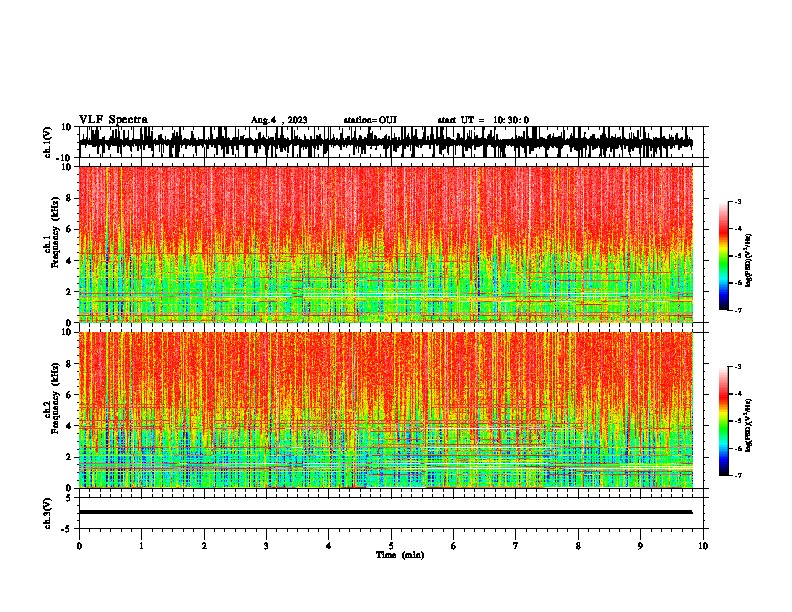Select the ch.3 flat black trace
This screenshot has height=612, width=792.
pyautogui.click(x=386, y=512)
